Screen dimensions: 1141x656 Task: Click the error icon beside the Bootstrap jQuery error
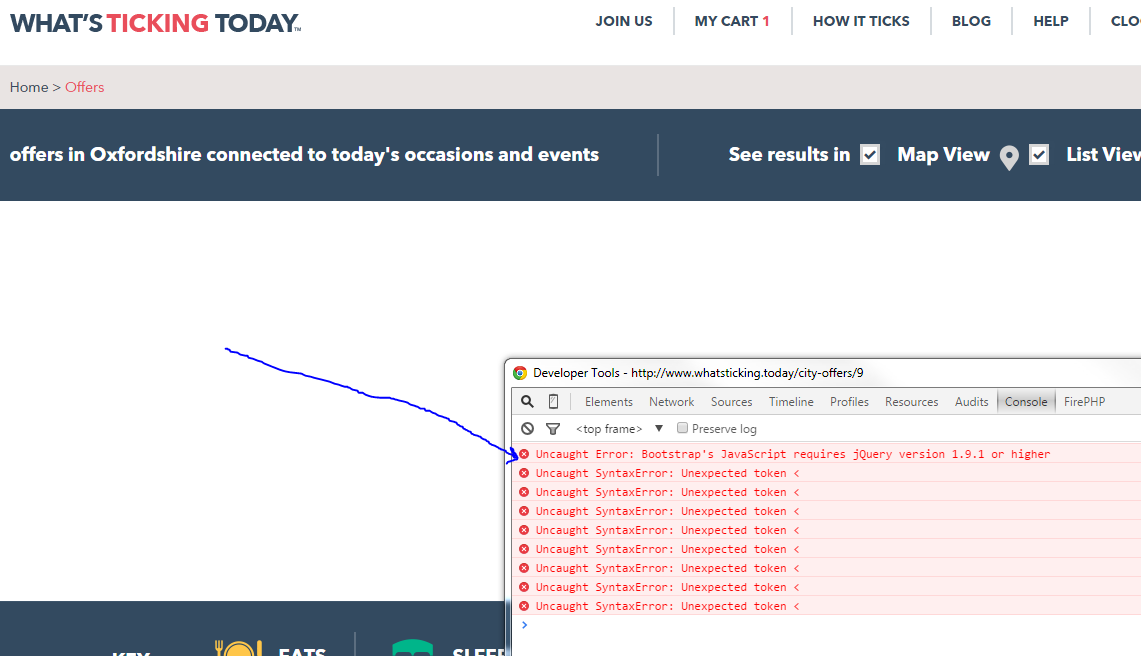[524, 454]
